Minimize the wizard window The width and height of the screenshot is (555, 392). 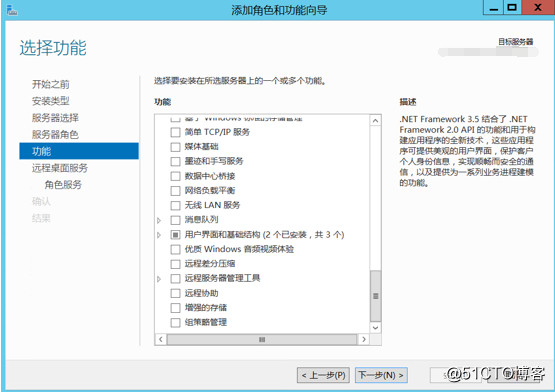[493, 7]
